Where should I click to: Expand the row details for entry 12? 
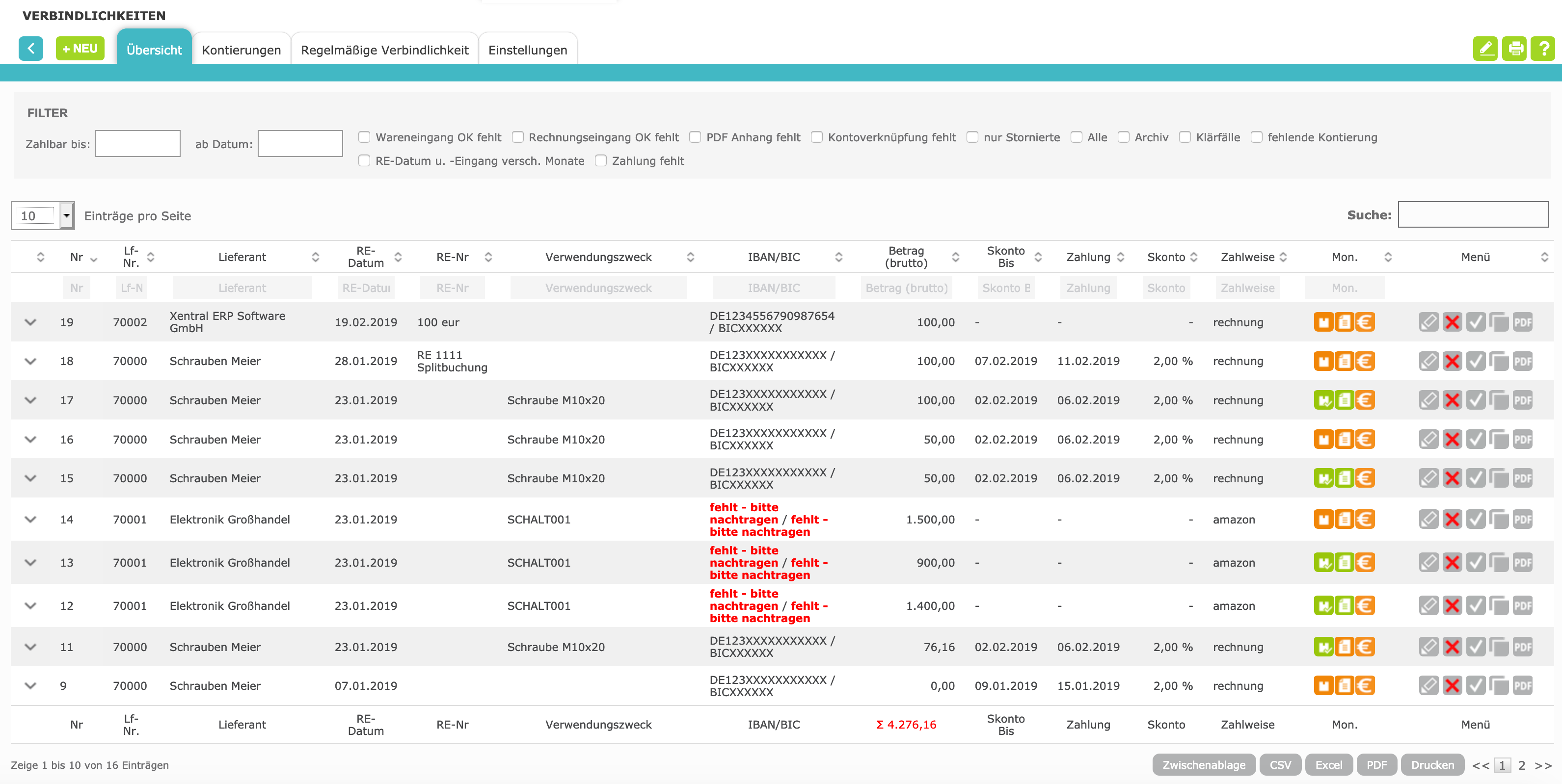[x=30, y=605]
